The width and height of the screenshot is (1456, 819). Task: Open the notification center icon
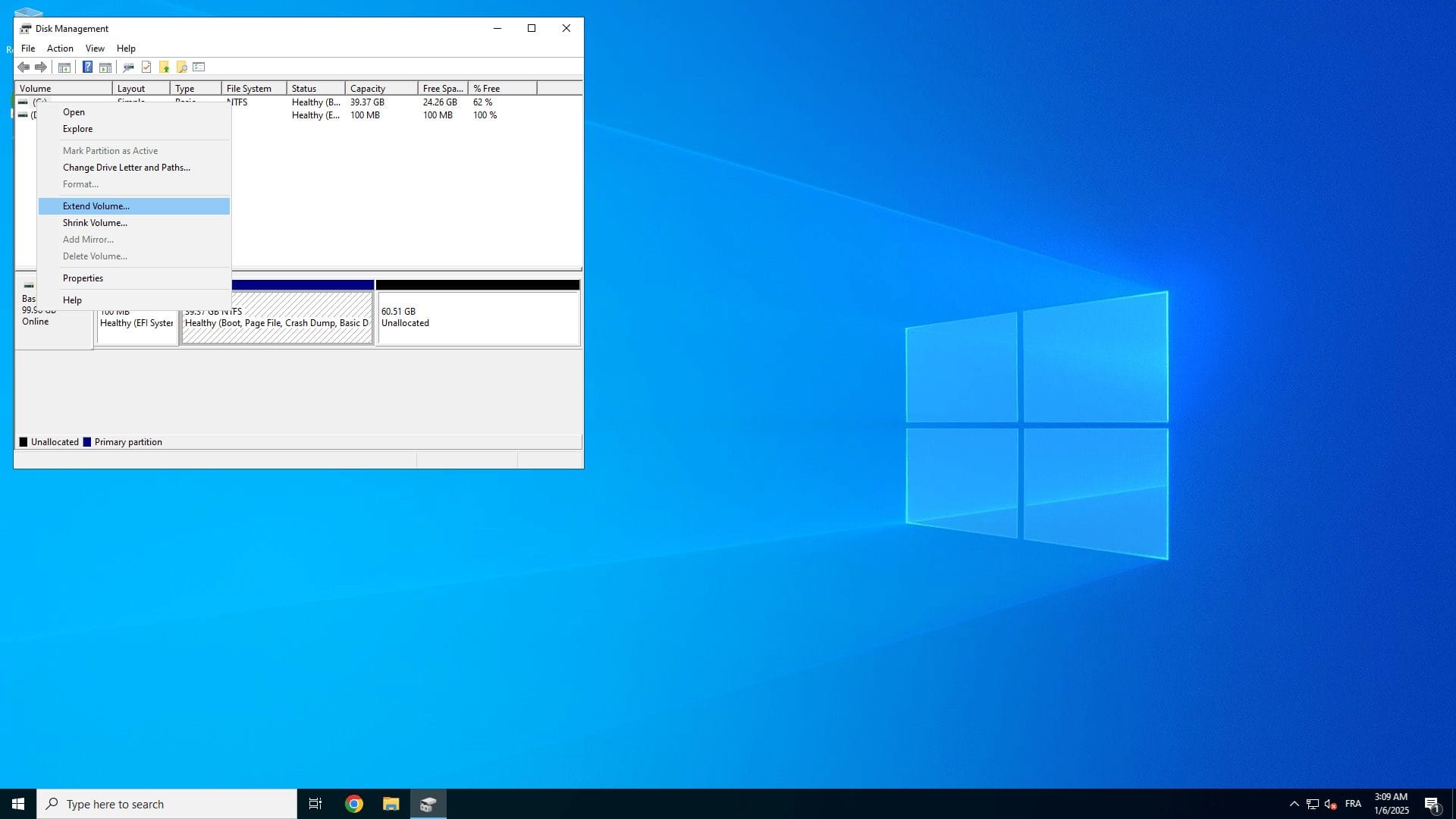coord(1432,804)
